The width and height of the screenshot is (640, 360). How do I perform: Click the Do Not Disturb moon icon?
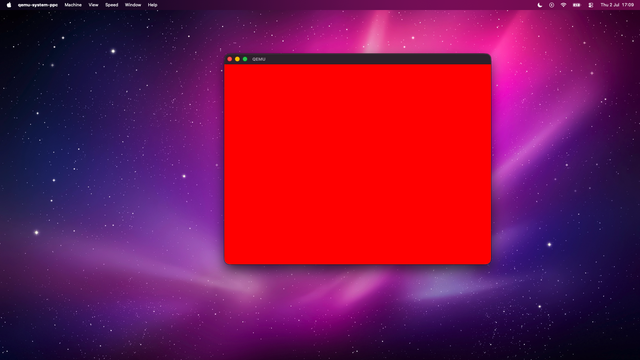click(540, 5)
